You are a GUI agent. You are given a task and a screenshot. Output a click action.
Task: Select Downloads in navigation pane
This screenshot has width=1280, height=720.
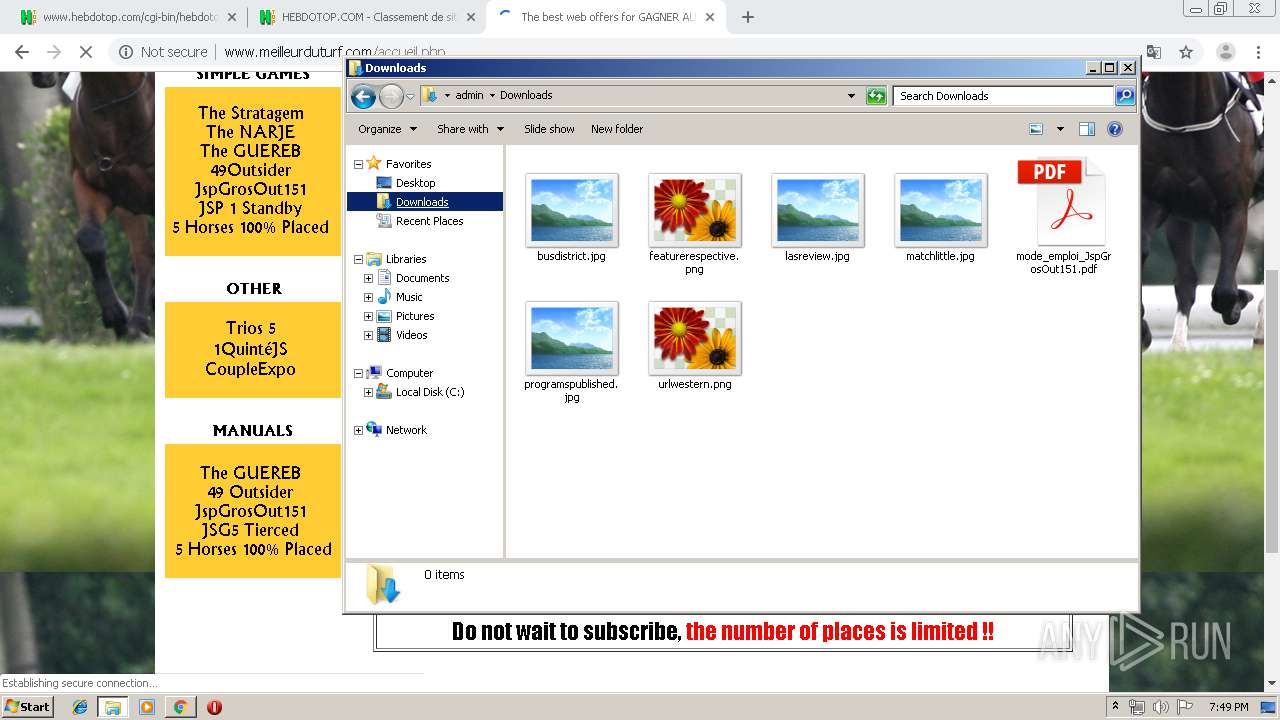[x=422, y=202]
